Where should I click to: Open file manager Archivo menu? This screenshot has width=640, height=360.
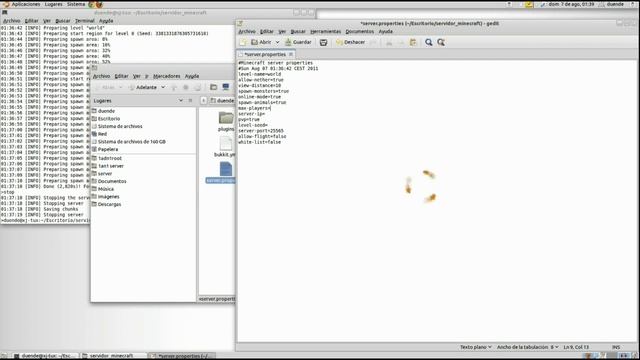102,76
